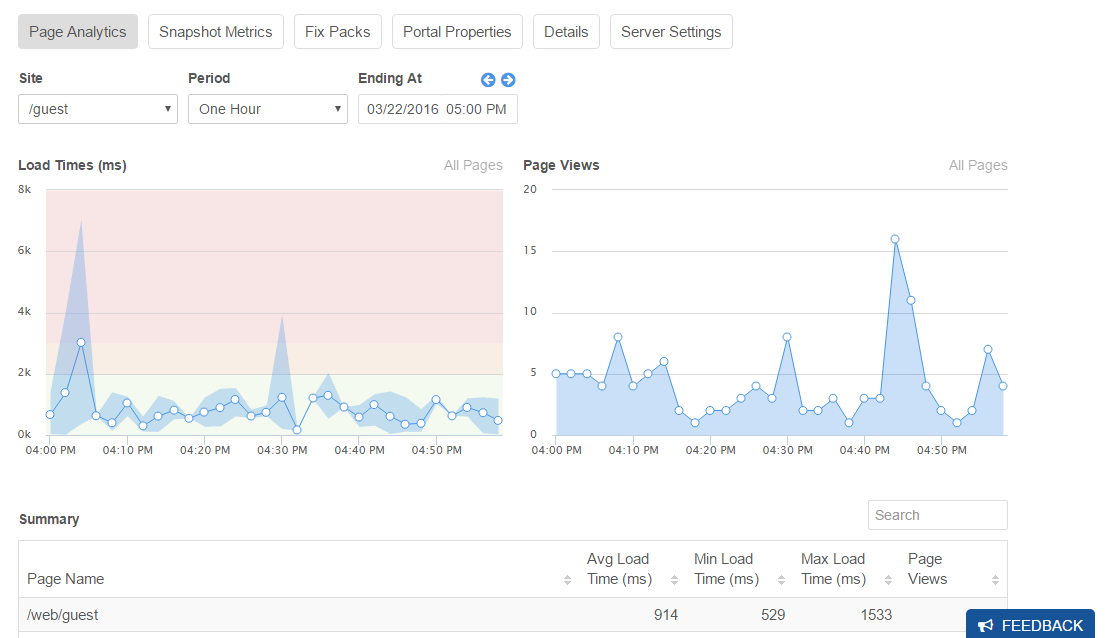Click the 914 average load value
Screen dimensions: 1115x638
(666, 615)
